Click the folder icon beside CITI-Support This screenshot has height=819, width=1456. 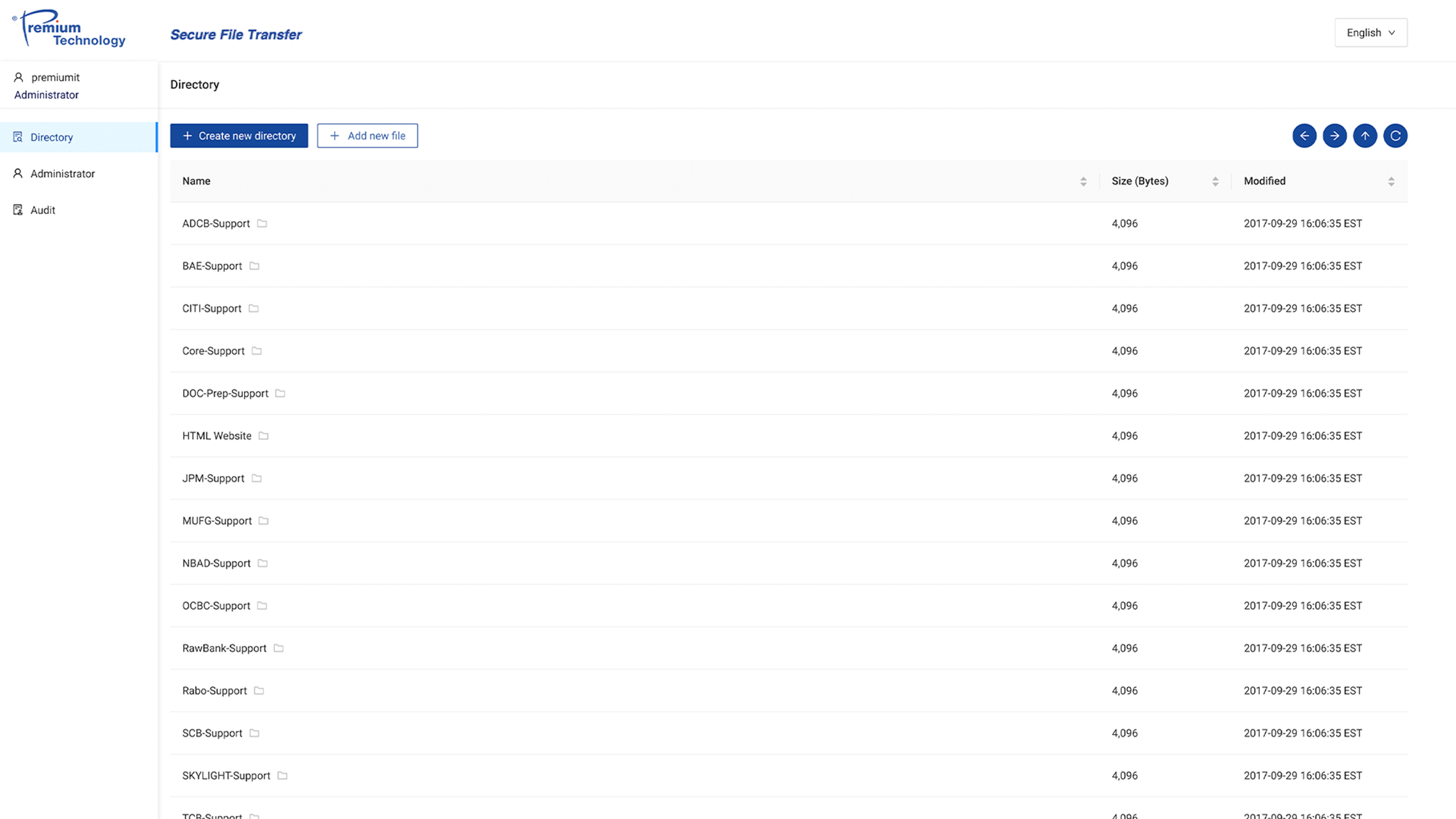pyautogui.click(x=253, y=308)
